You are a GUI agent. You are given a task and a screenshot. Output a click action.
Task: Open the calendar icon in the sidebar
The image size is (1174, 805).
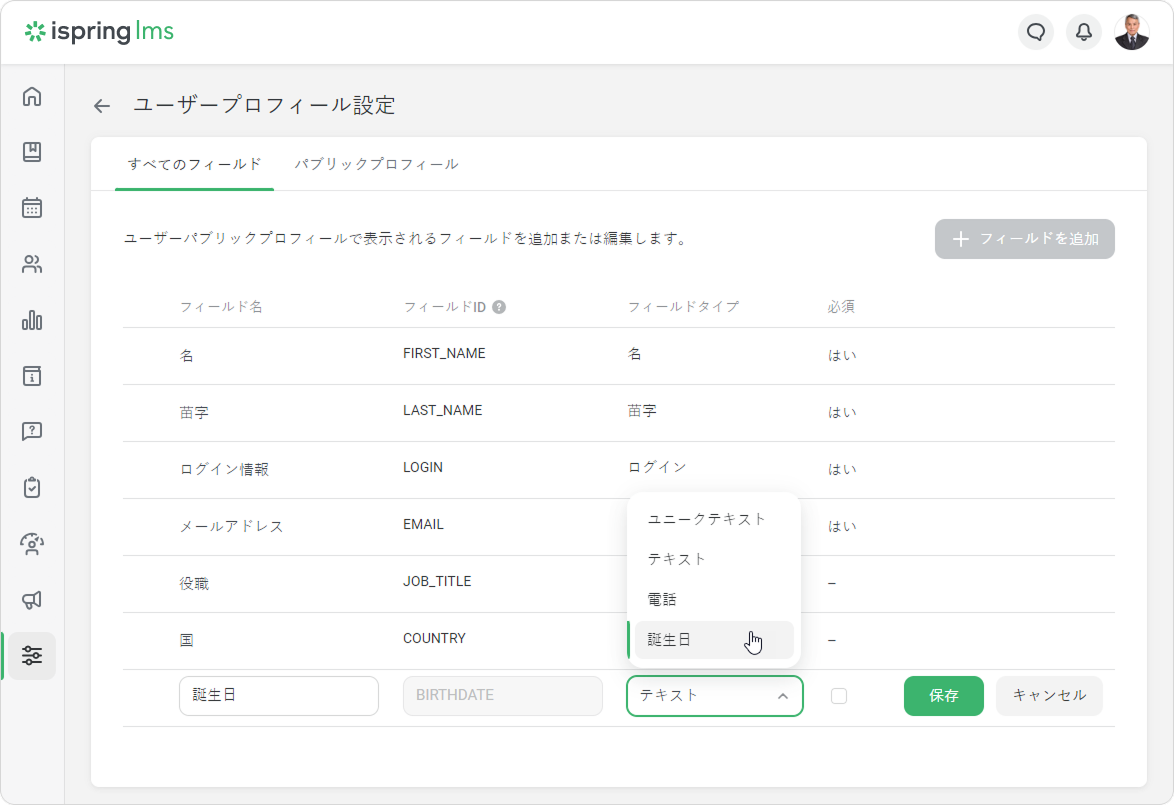32,208
